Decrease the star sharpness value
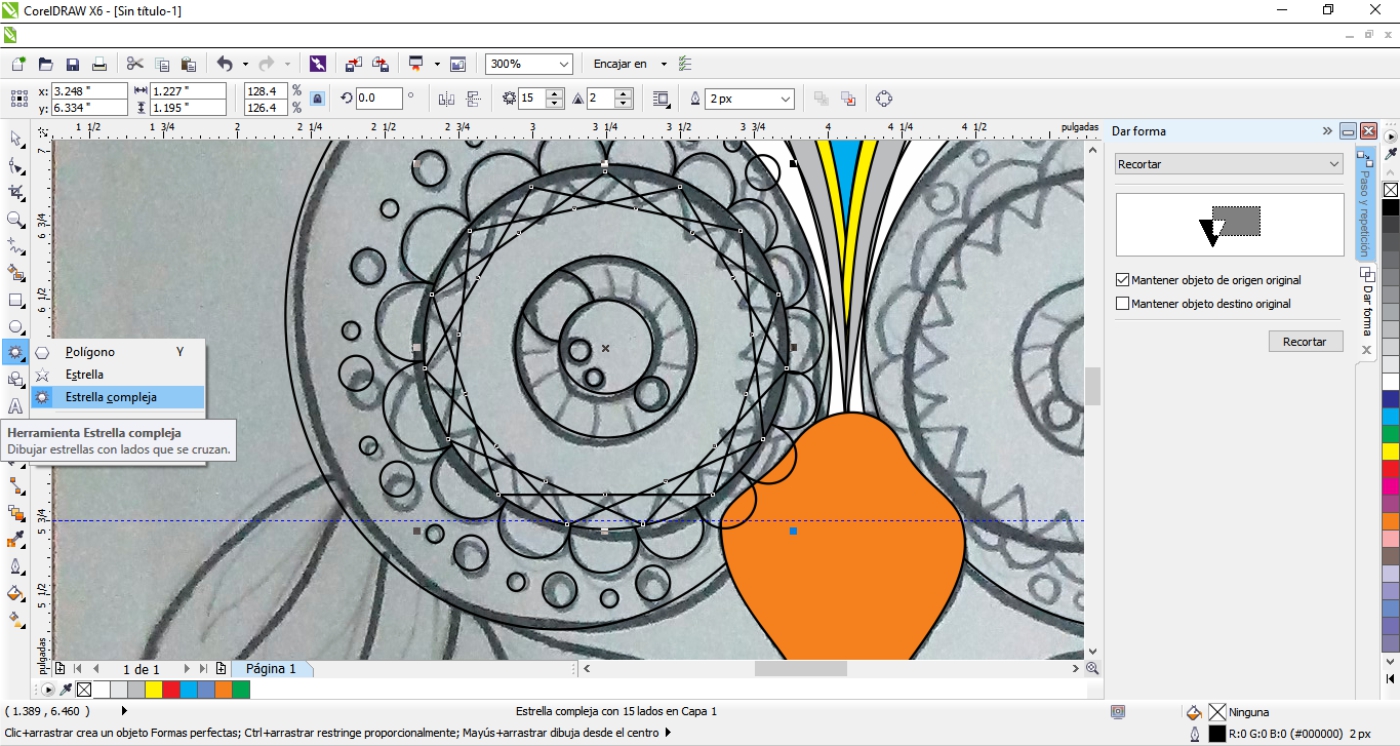The height and width of the screenshot is (746, 1400). (623, 104)
